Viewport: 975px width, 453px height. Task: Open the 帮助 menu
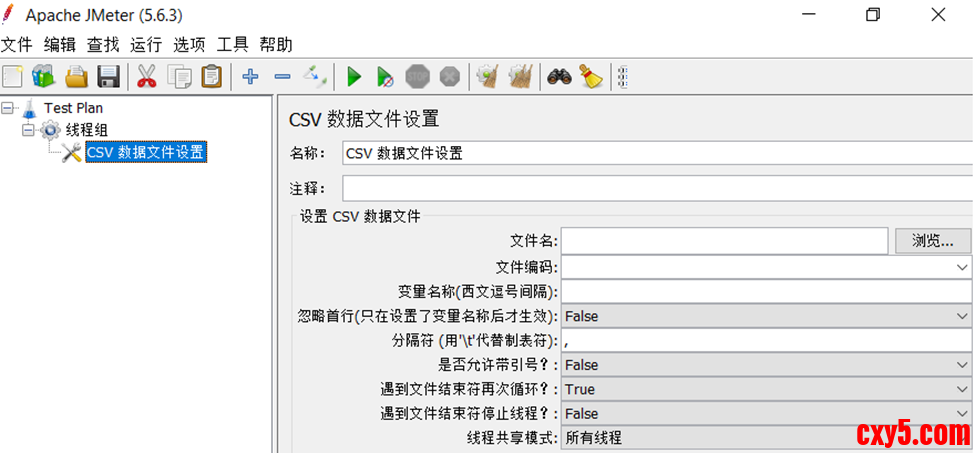pos(276,45)
